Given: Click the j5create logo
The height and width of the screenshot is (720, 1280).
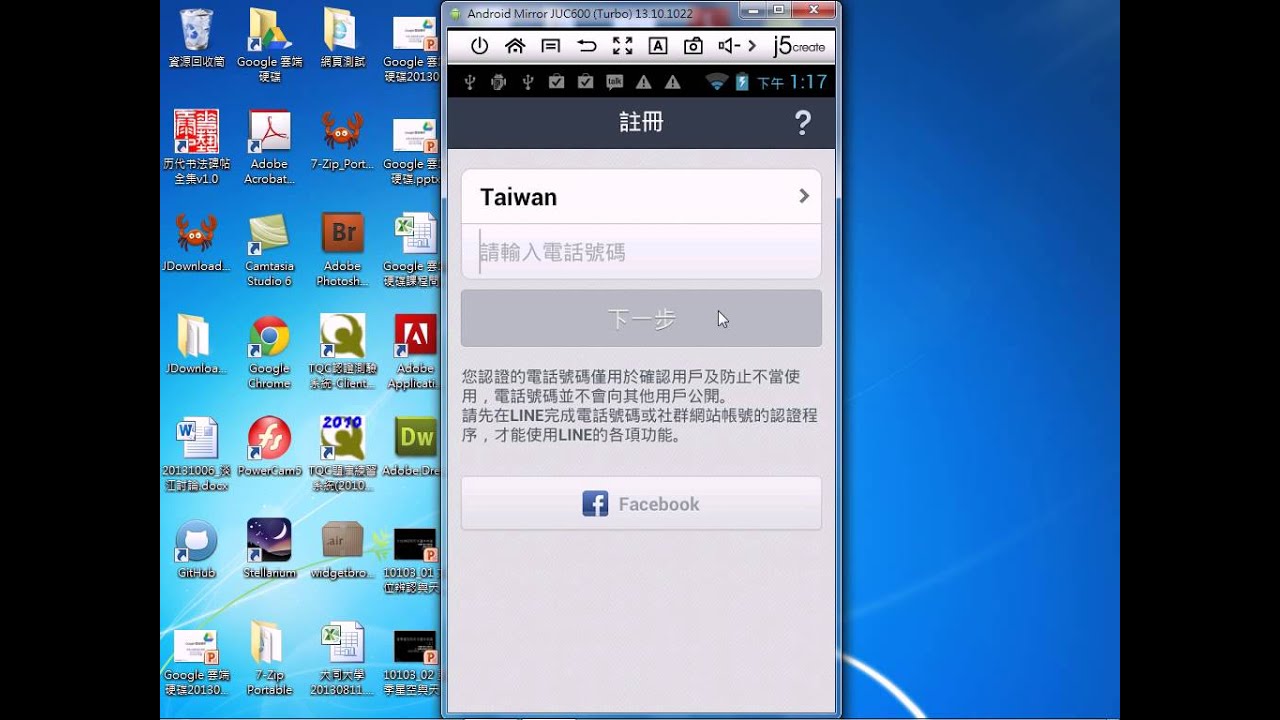Looking at the screenshot, I should click(x=799, y=46).
